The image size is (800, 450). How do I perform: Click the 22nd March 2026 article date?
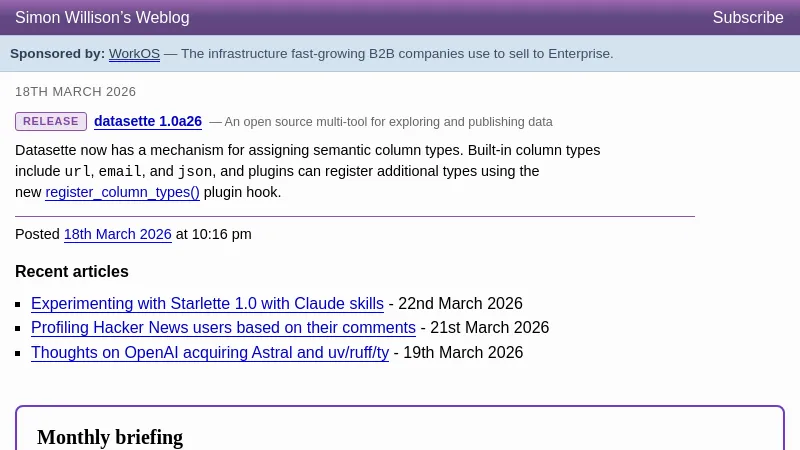(x=460, y=303)
